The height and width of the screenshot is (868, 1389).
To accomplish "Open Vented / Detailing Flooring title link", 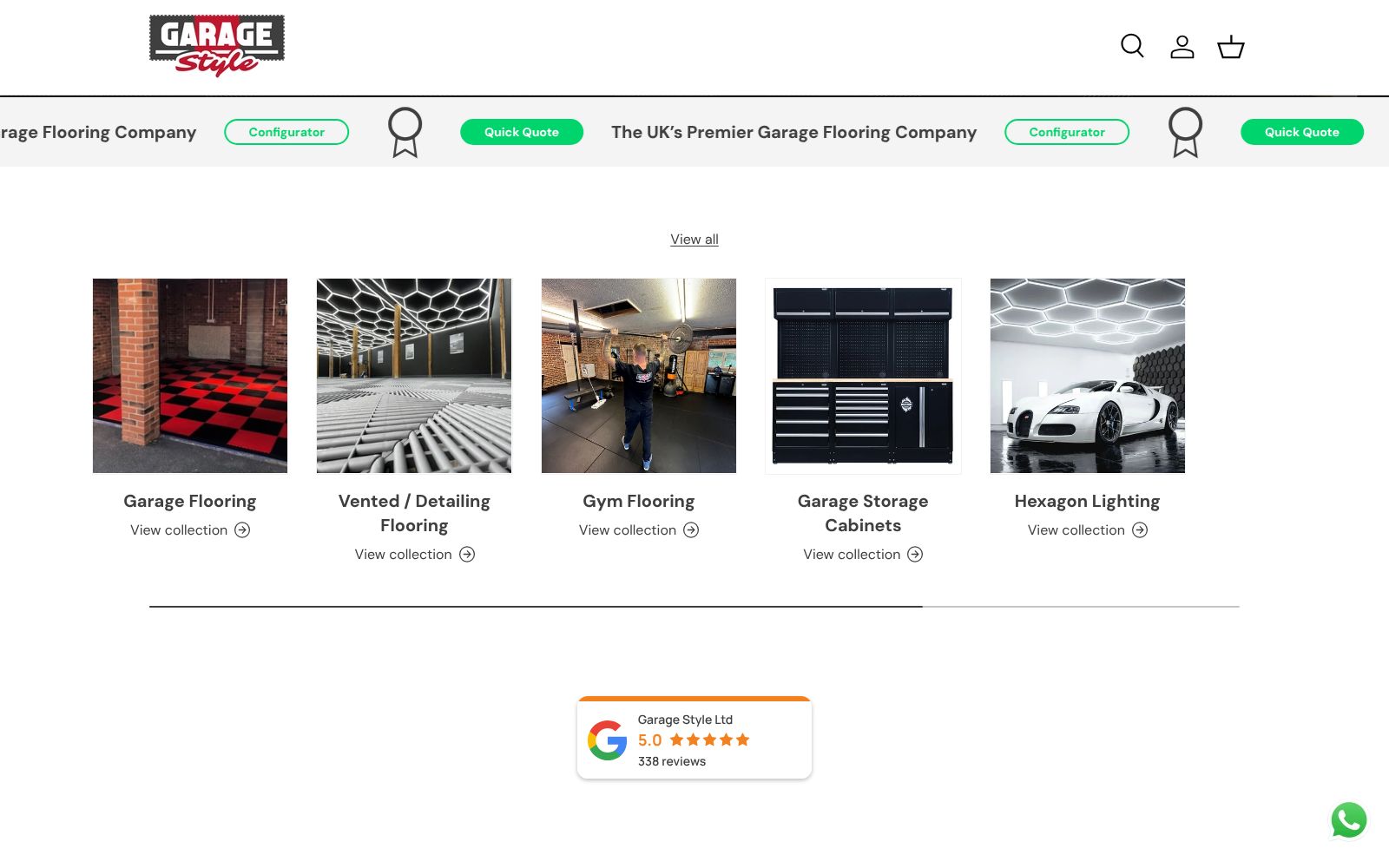I will (414, 513).
